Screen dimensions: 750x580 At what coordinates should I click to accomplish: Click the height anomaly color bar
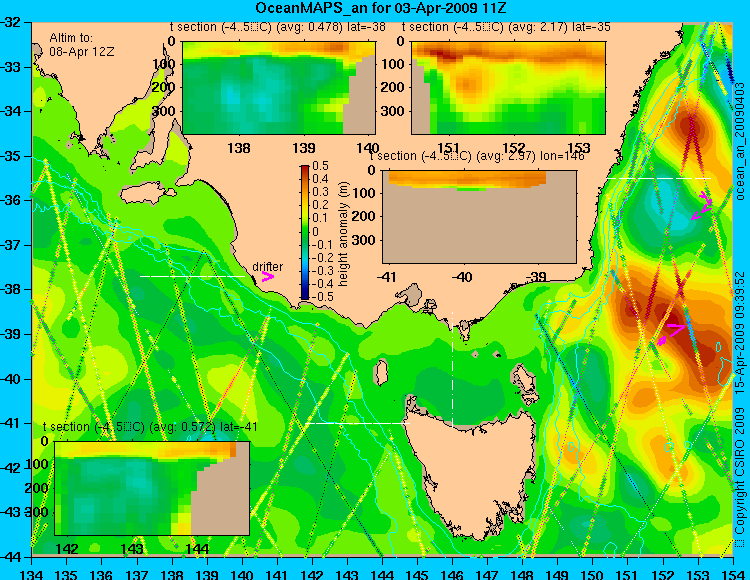click(305, 232)
